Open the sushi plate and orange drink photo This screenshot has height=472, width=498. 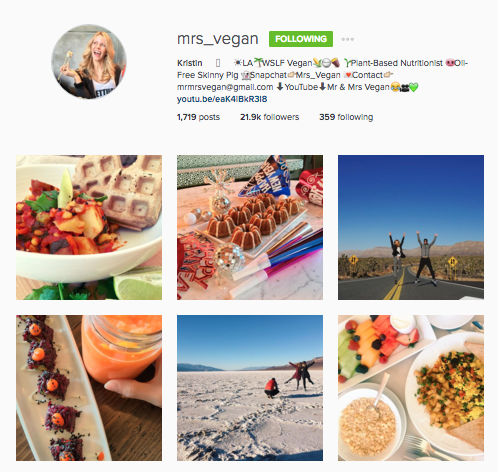pos(89,388)
